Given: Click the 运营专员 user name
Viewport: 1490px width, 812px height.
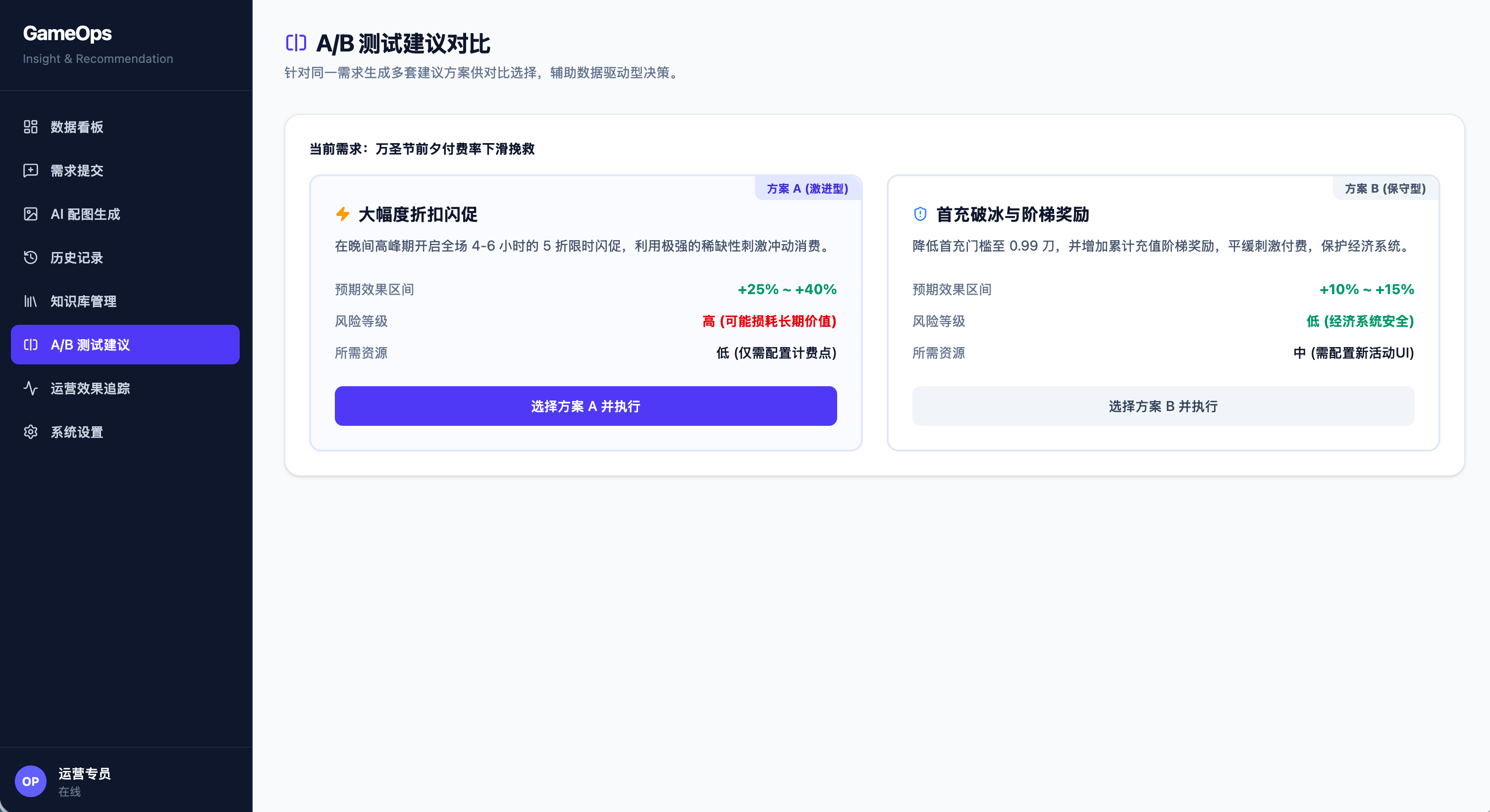Looking at the screenshot, I should tap(84, 773).
